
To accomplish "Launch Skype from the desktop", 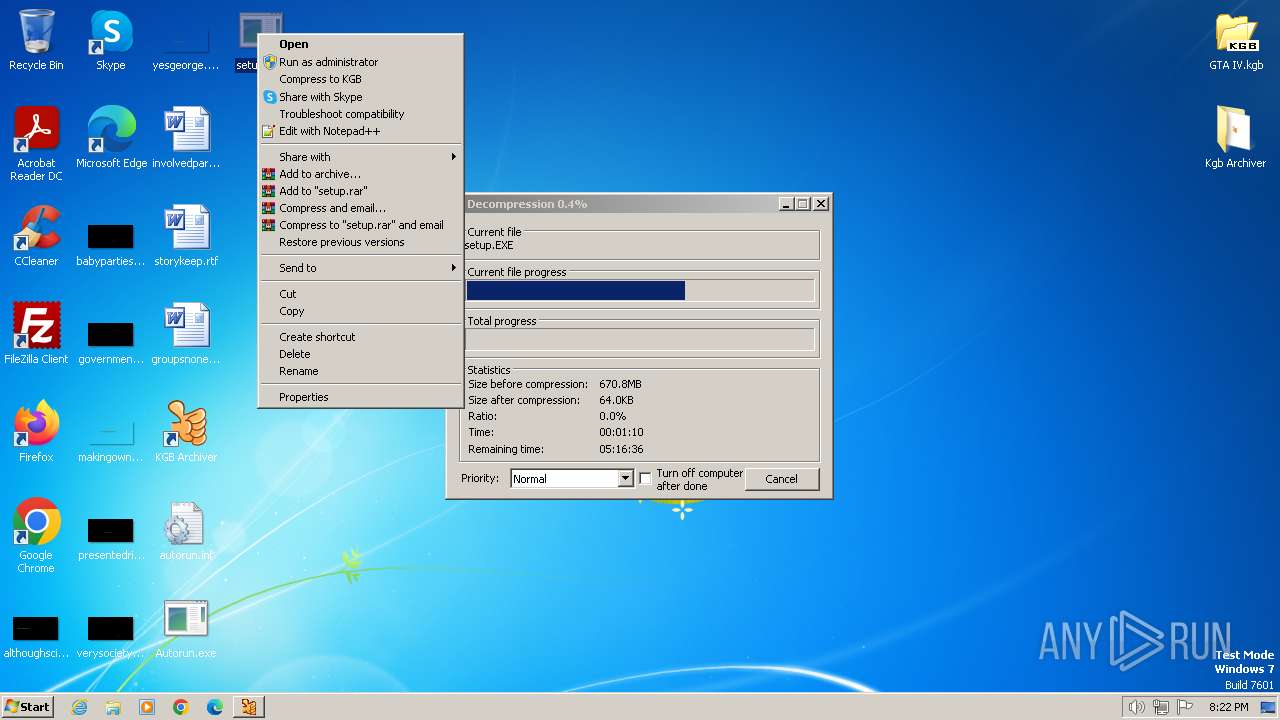I will coord(111,40).
